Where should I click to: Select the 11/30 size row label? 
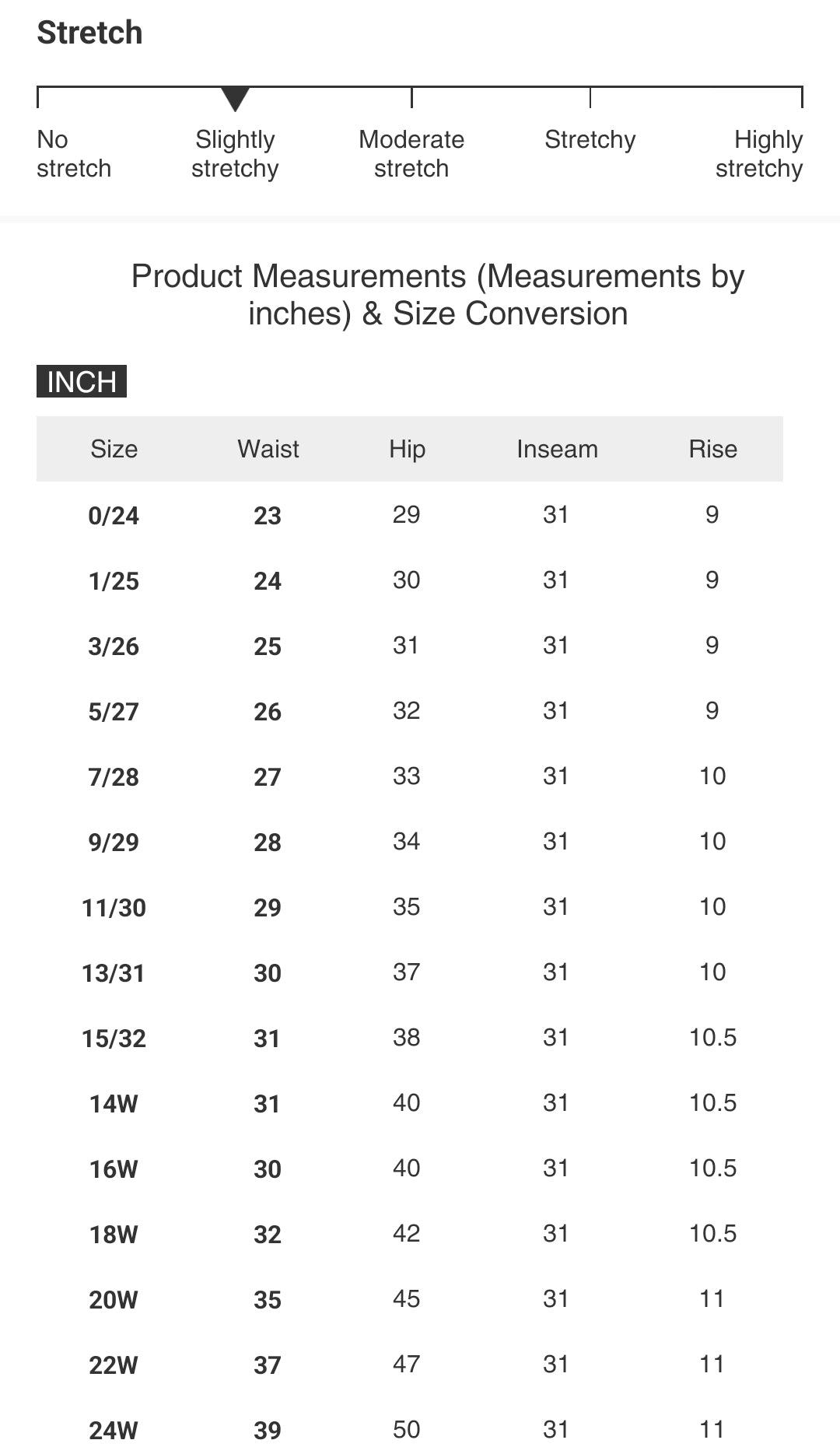click(114, 907)
